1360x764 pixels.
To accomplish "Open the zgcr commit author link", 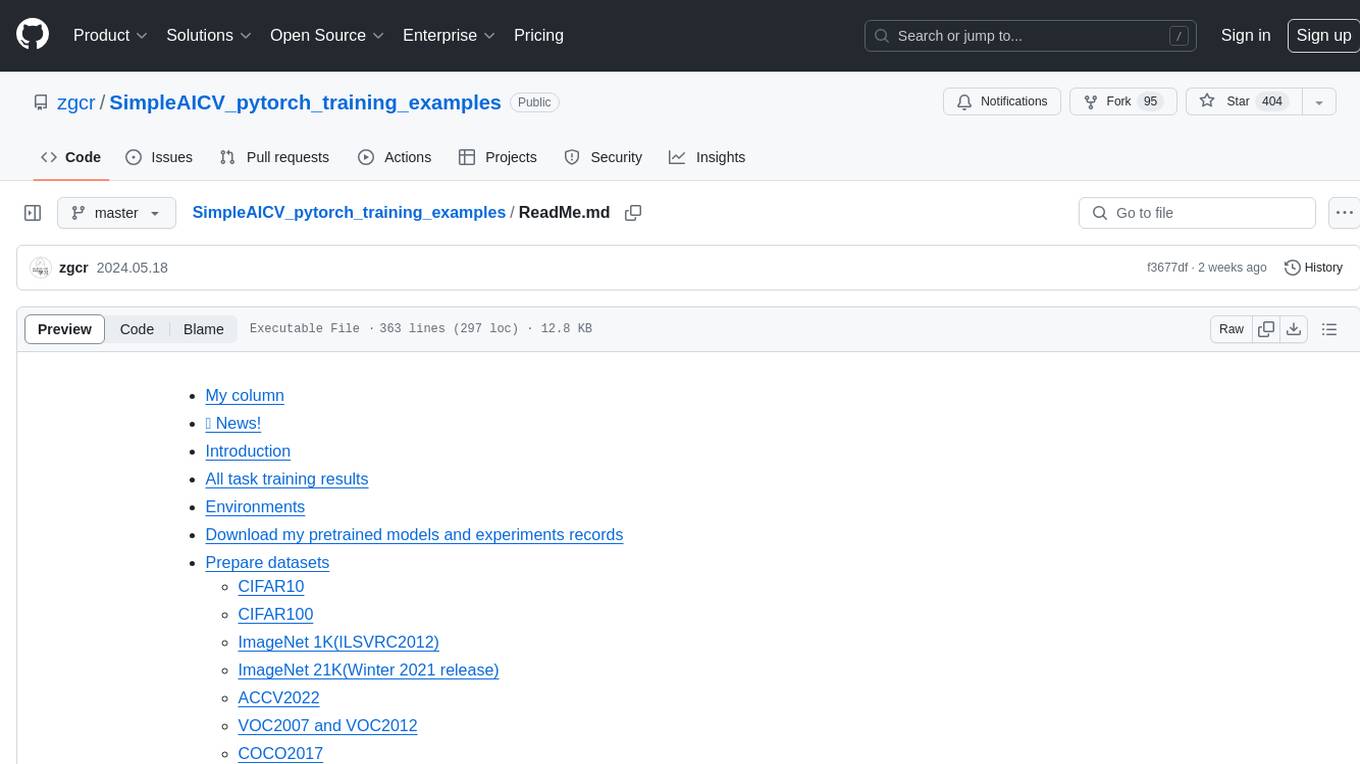I will point(74,268).
